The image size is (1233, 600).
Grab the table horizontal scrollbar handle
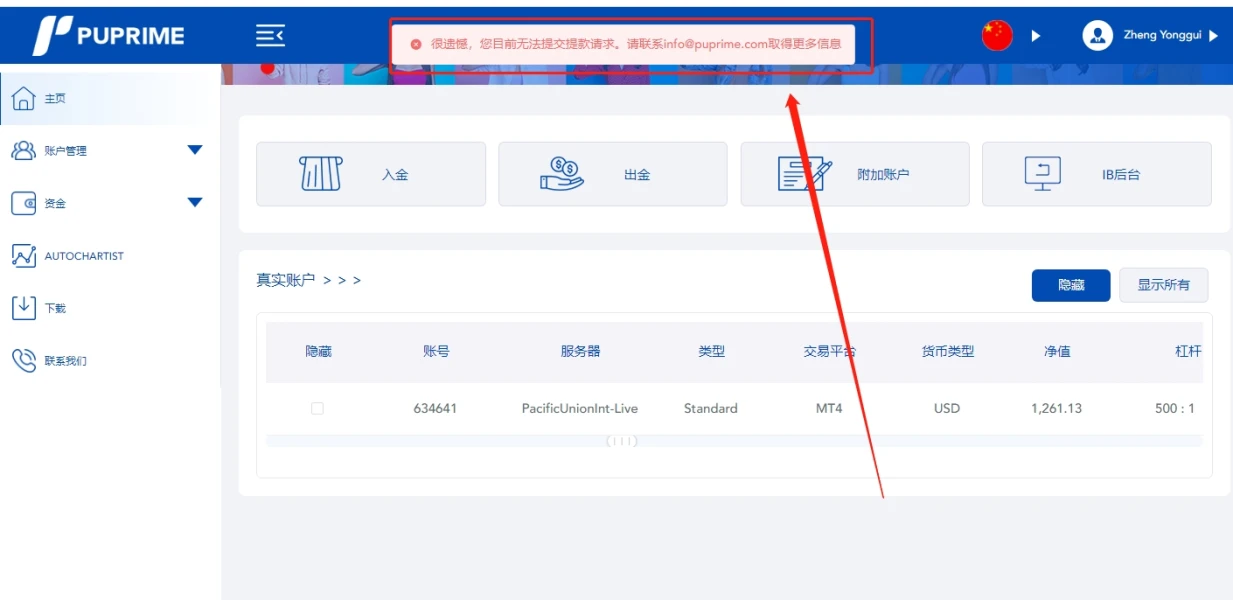[x=622, y=441]
